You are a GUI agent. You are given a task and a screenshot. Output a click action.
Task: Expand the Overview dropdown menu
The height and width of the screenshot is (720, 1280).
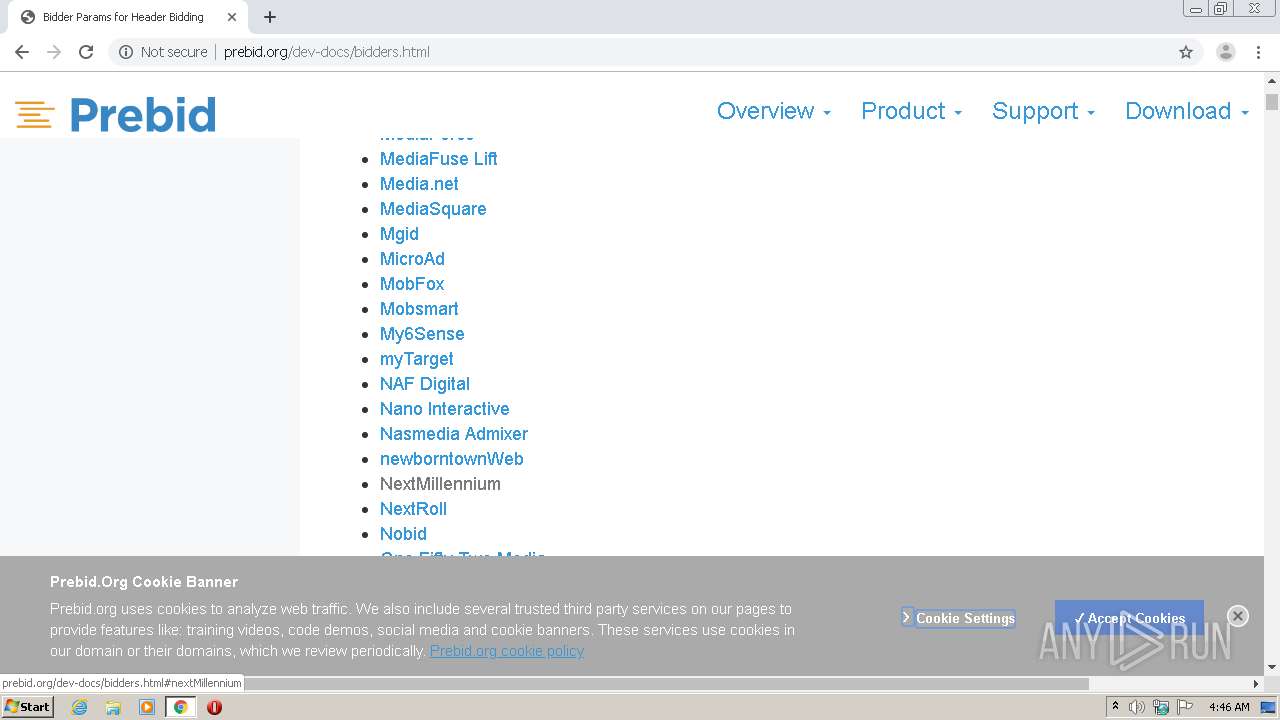[774, 111]
